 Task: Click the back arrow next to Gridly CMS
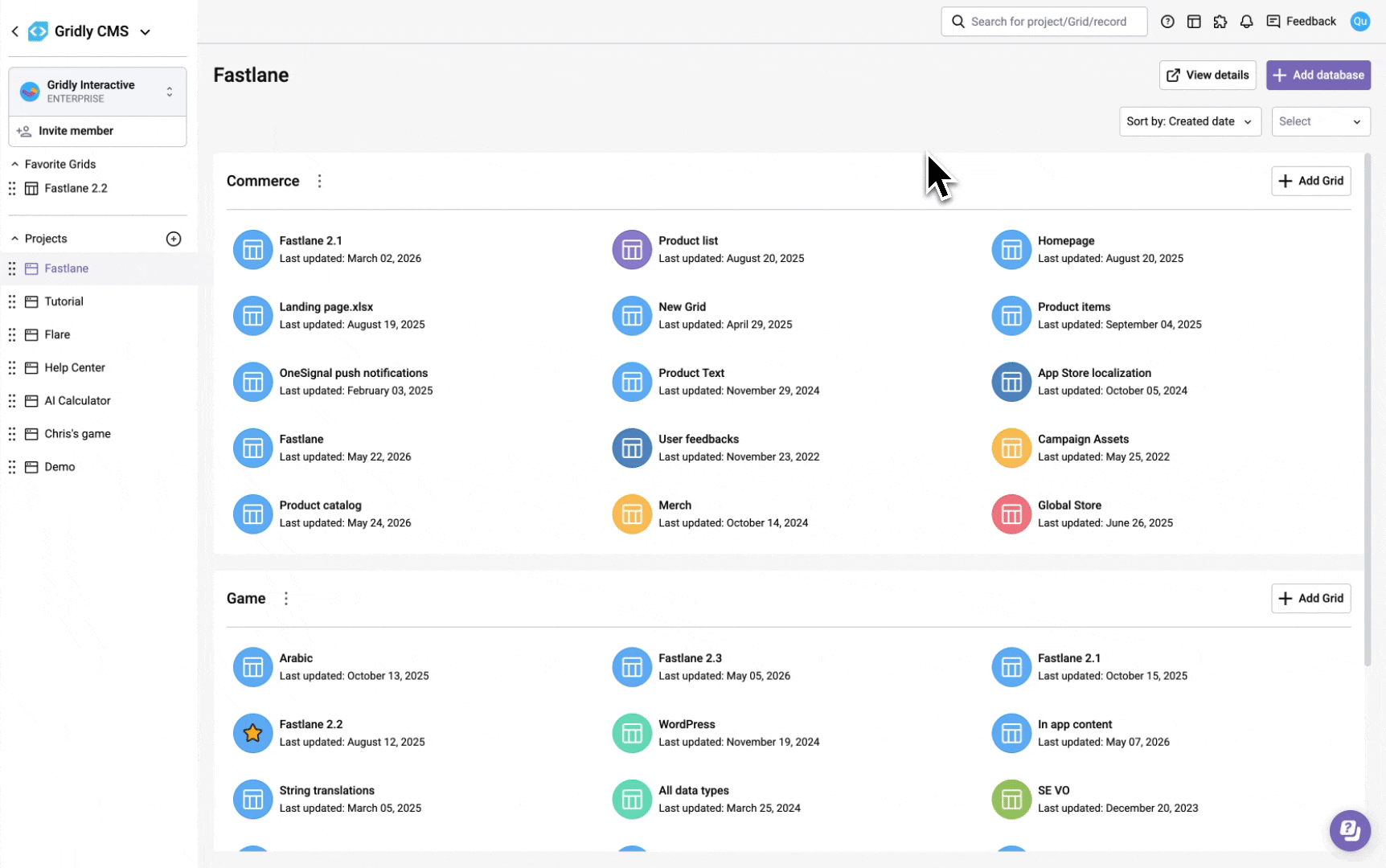pos(14,31)
